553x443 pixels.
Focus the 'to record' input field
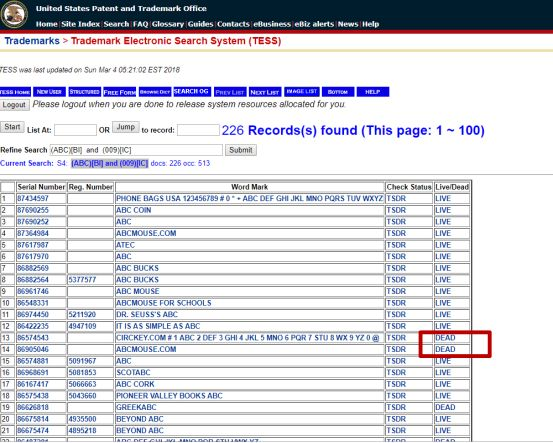(198, 130)
